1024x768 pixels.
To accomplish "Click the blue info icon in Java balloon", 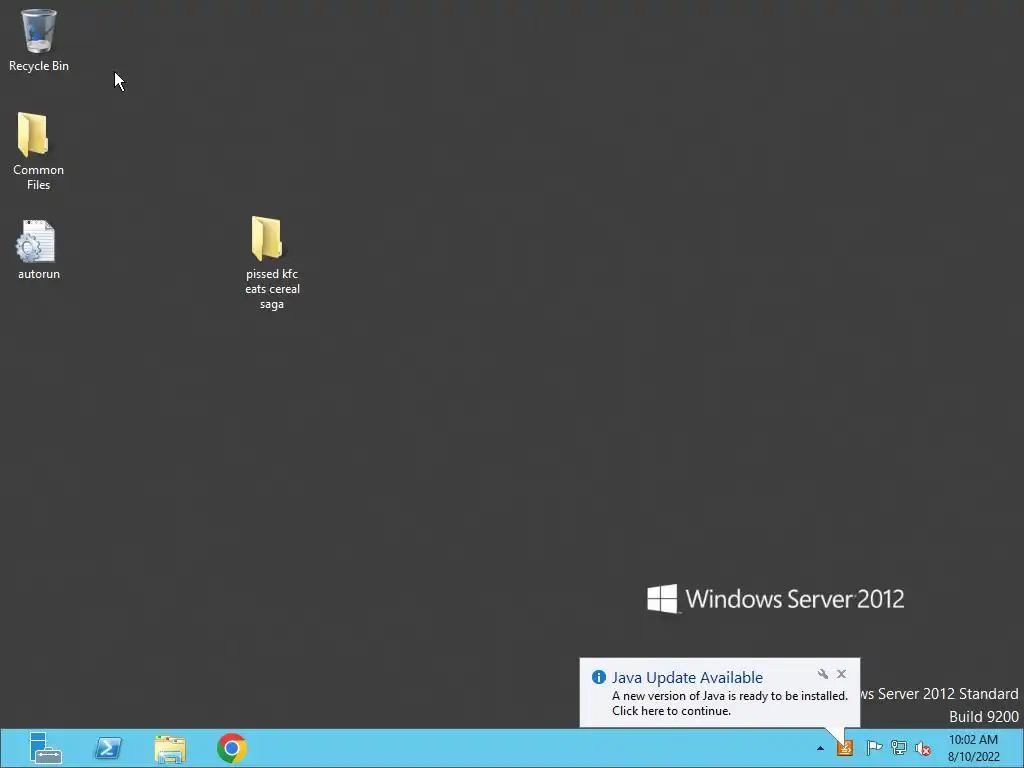I will [x=598, y=677].
